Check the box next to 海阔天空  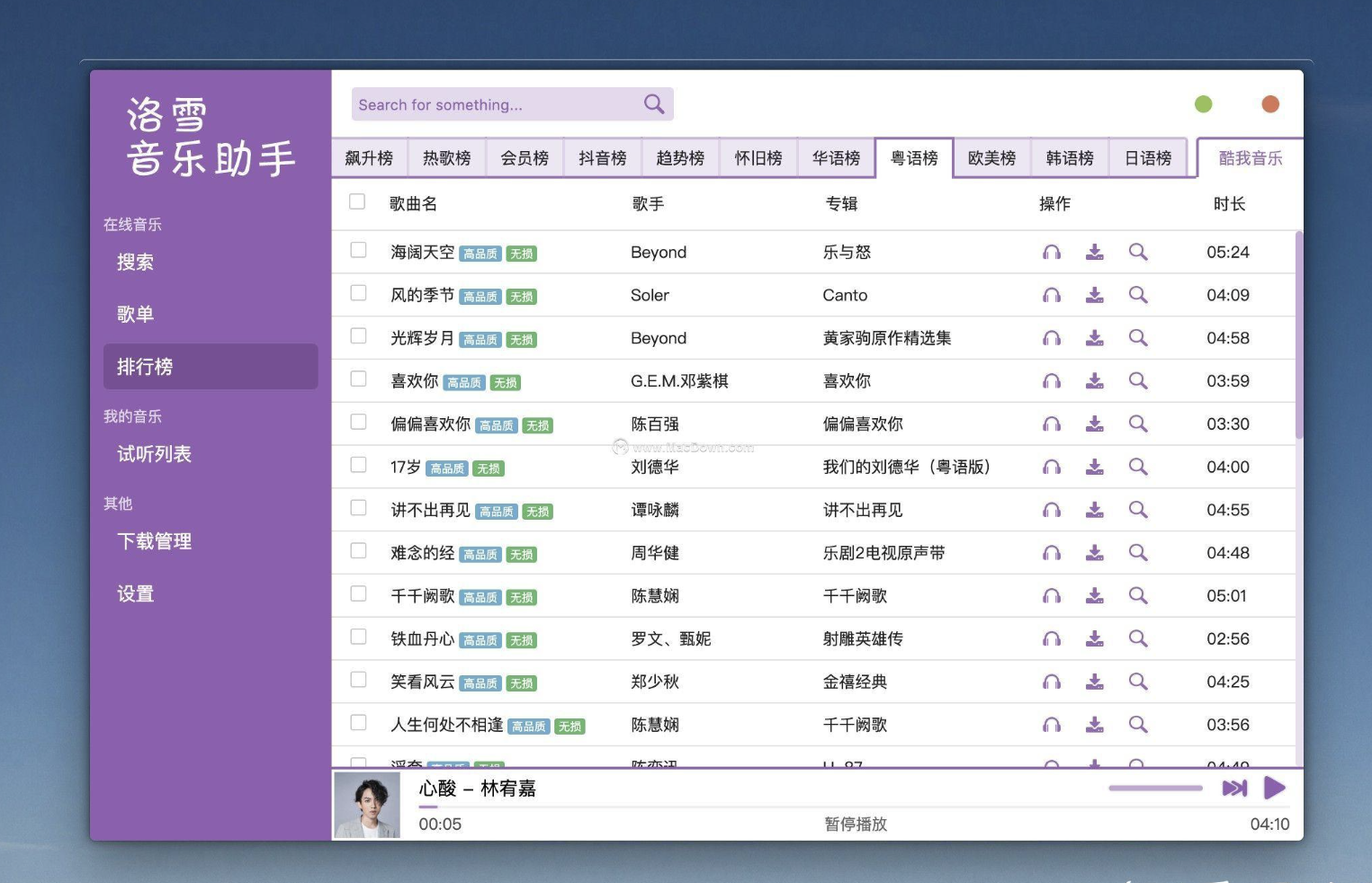[357, 250]
